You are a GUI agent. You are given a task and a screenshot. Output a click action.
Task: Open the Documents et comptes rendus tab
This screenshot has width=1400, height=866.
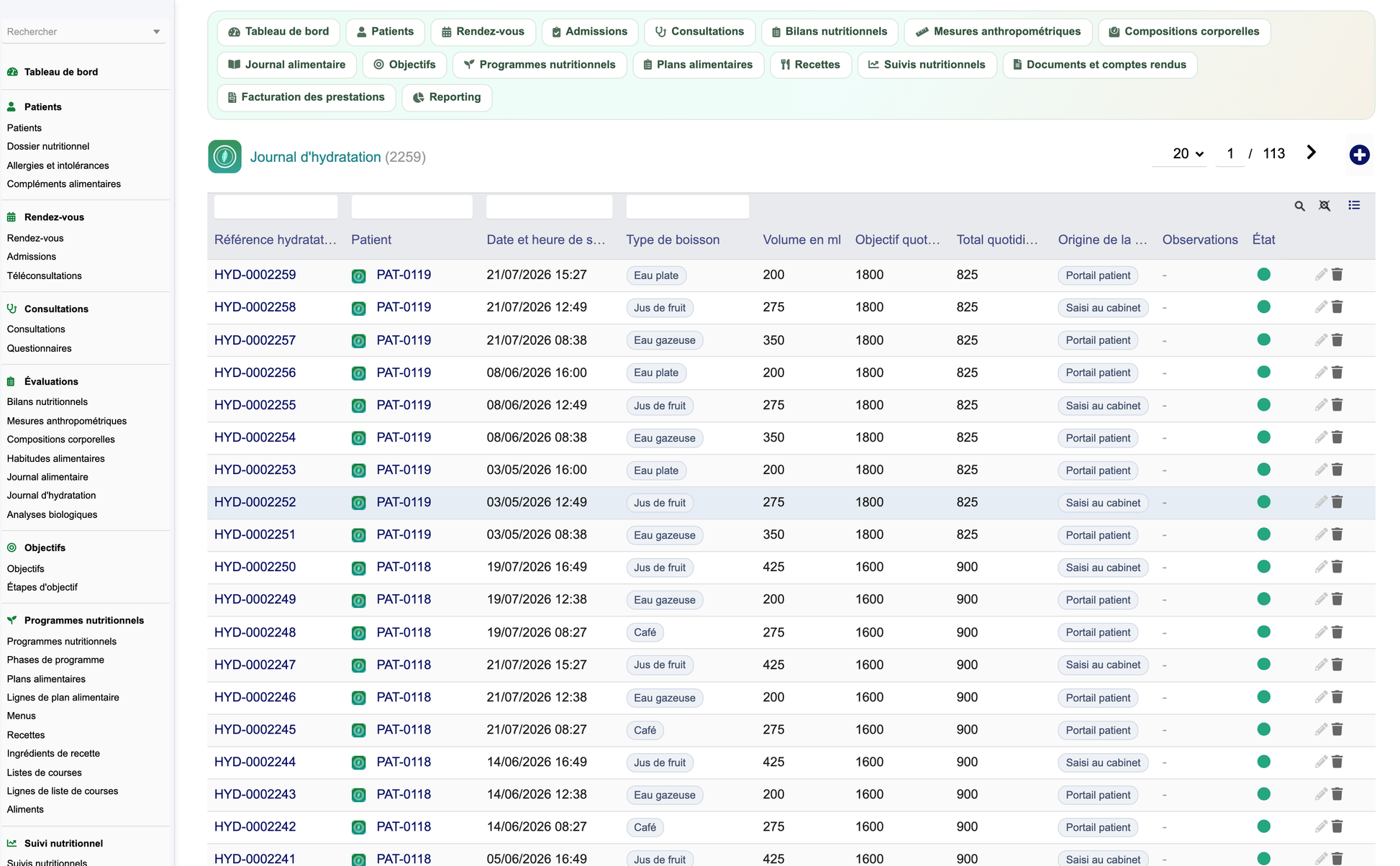[x=1099, y=65]
